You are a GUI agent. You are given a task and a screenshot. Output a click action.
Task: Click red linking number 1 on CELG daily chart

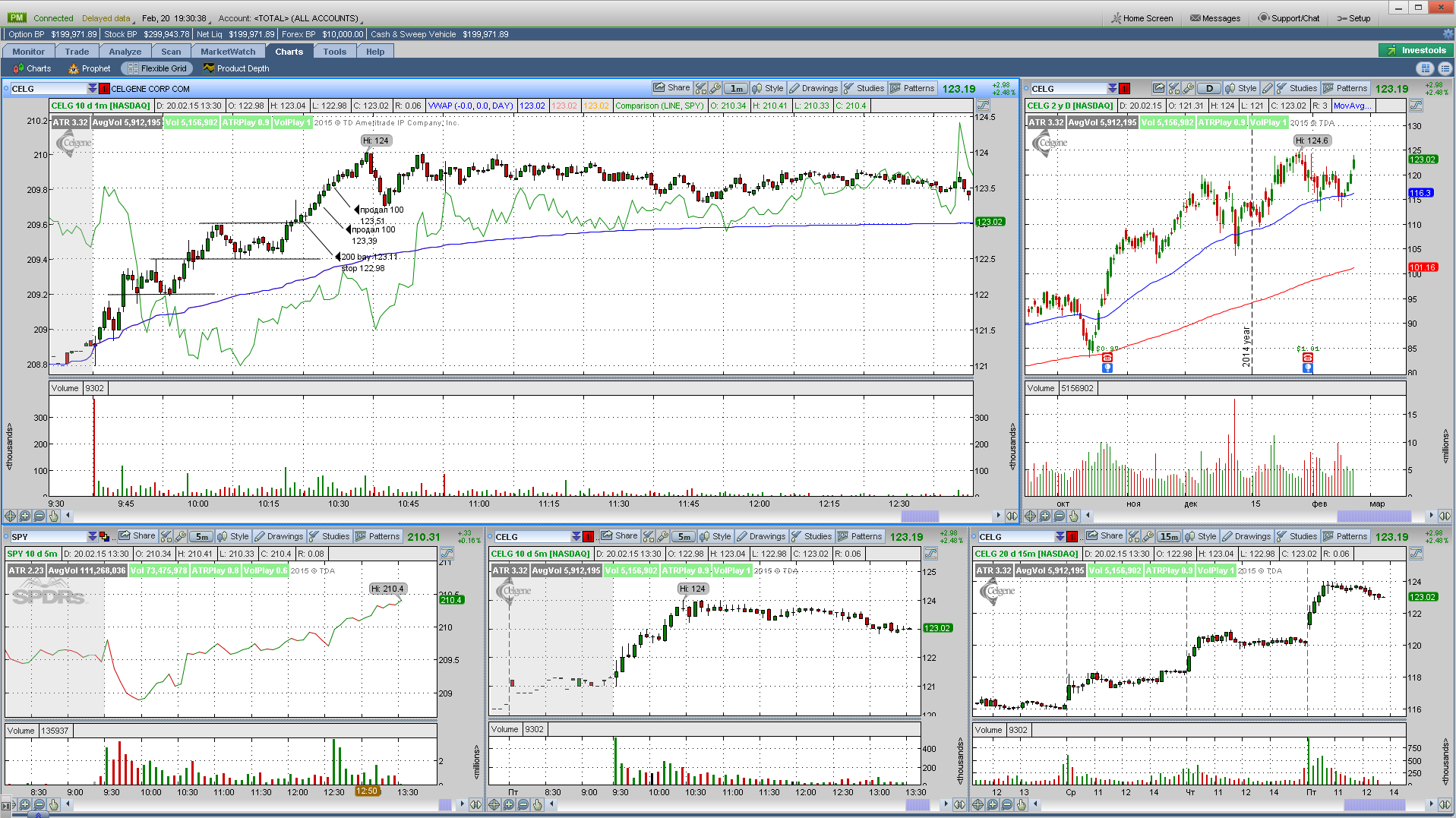click(x=1124, y=89)
